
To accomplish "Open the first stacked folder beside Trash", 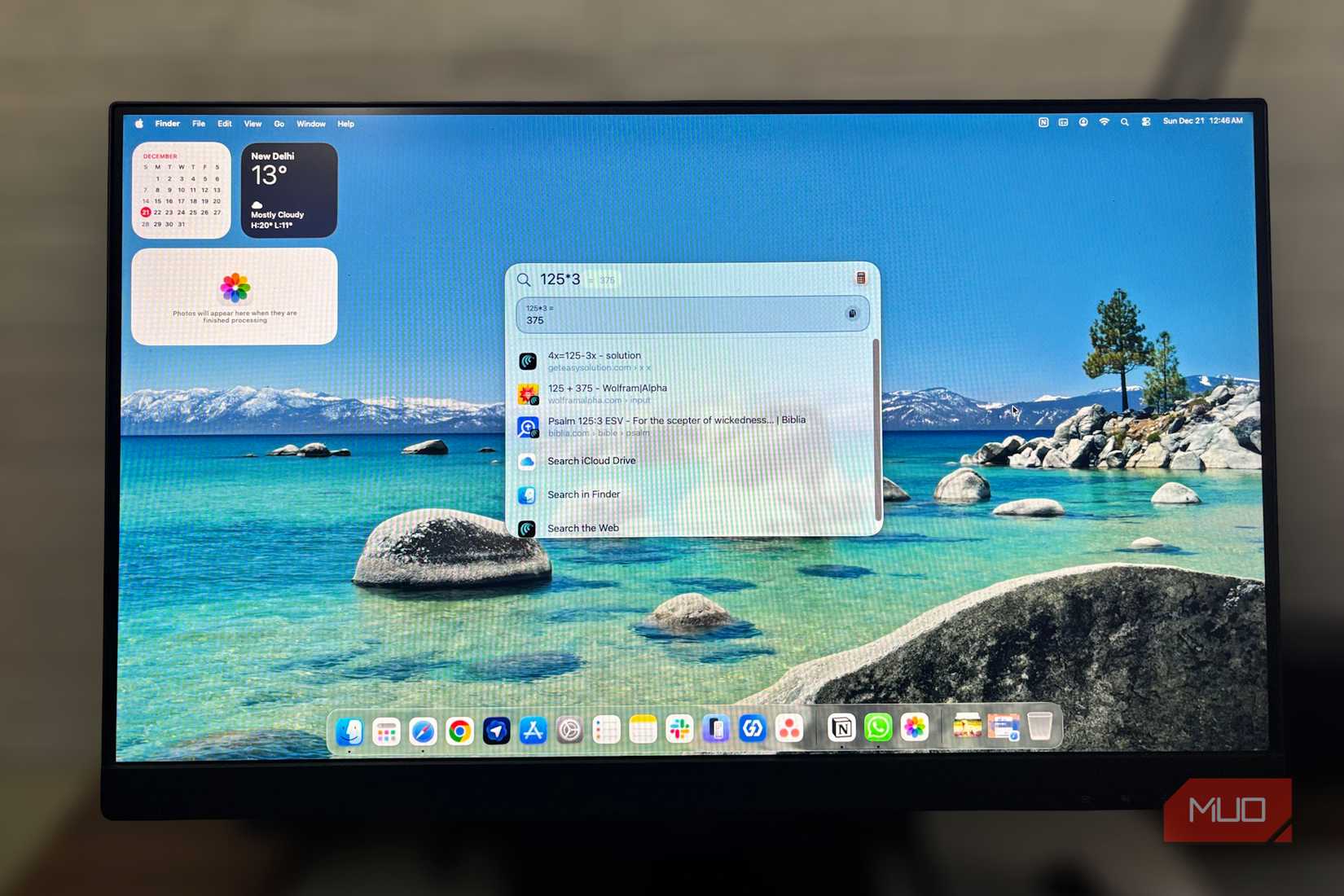I will point(967,726).
